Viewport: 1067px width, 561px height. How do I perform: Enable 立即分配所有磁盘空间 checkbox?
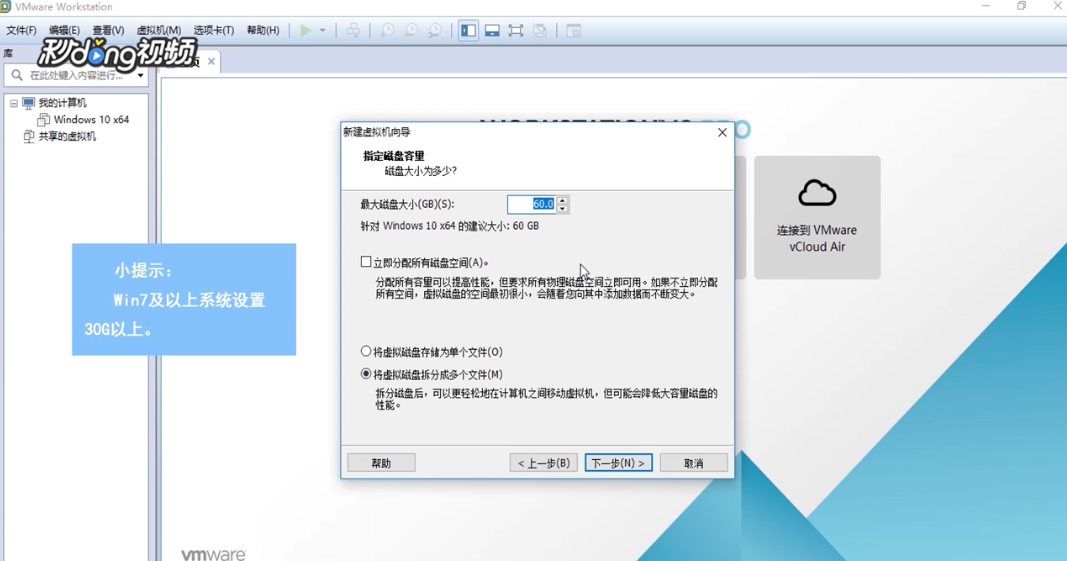366,262
